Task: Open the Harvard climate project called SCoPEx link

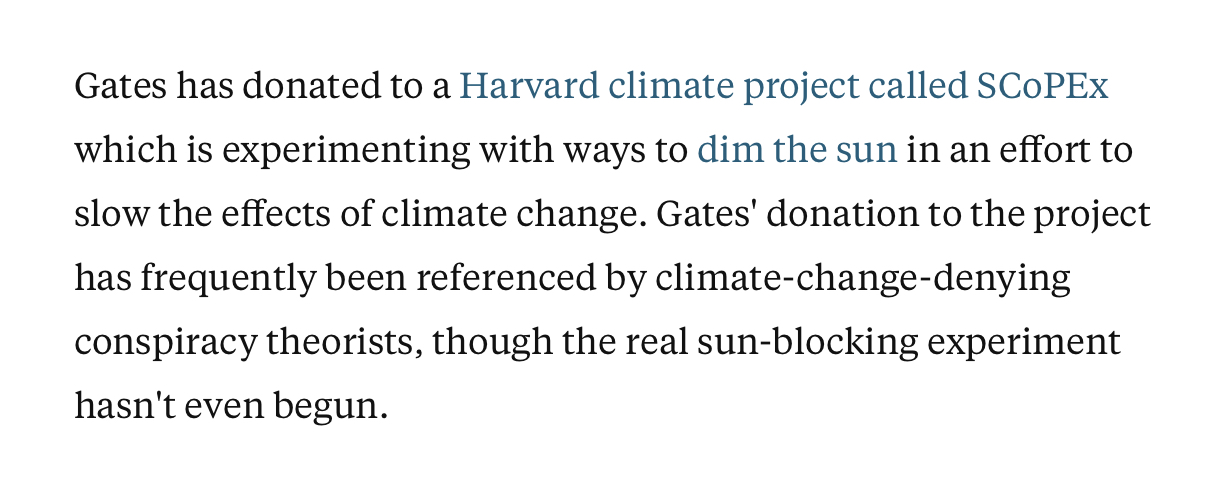Action: (783, 88)
